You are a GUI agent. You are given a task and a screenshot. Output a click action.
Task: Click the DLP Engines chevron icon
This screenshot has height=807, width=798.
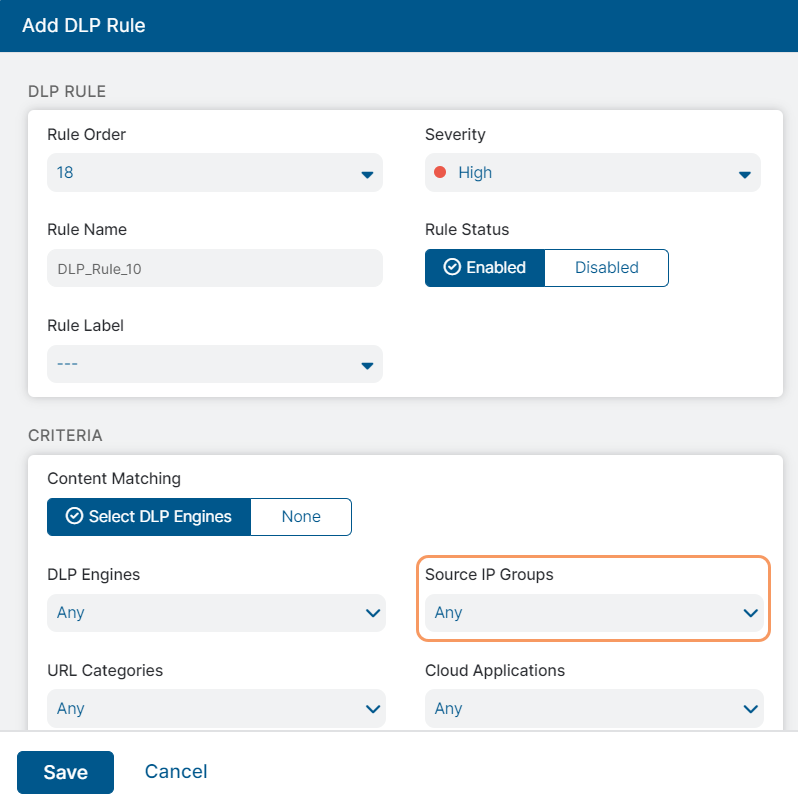pyautogui.click(x=373, y=613)
